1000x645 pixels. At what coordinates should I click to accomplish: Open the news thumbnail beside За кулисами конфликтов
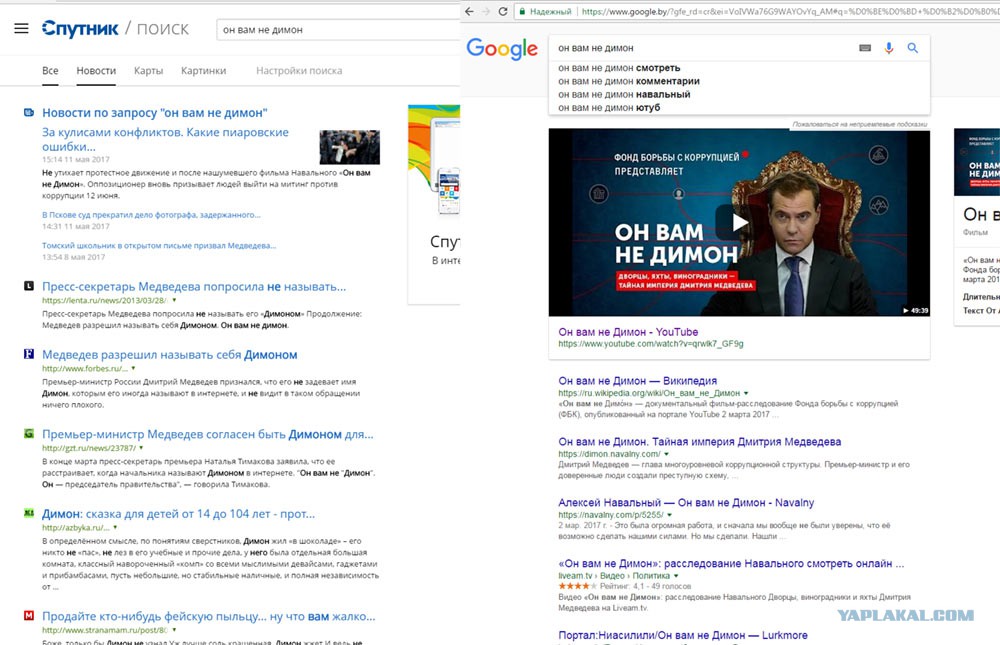tap(349, 147)
